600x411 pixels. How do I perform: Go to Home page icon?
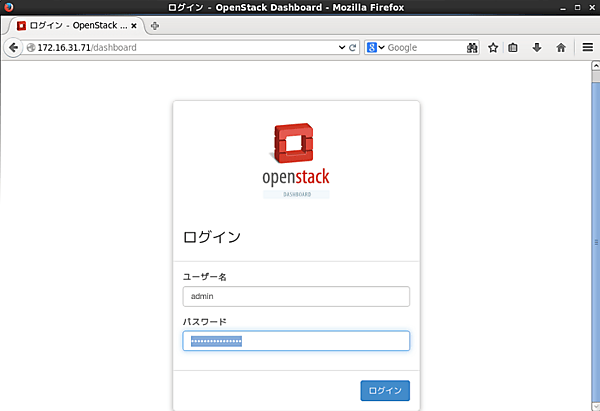tap(561, 48)
